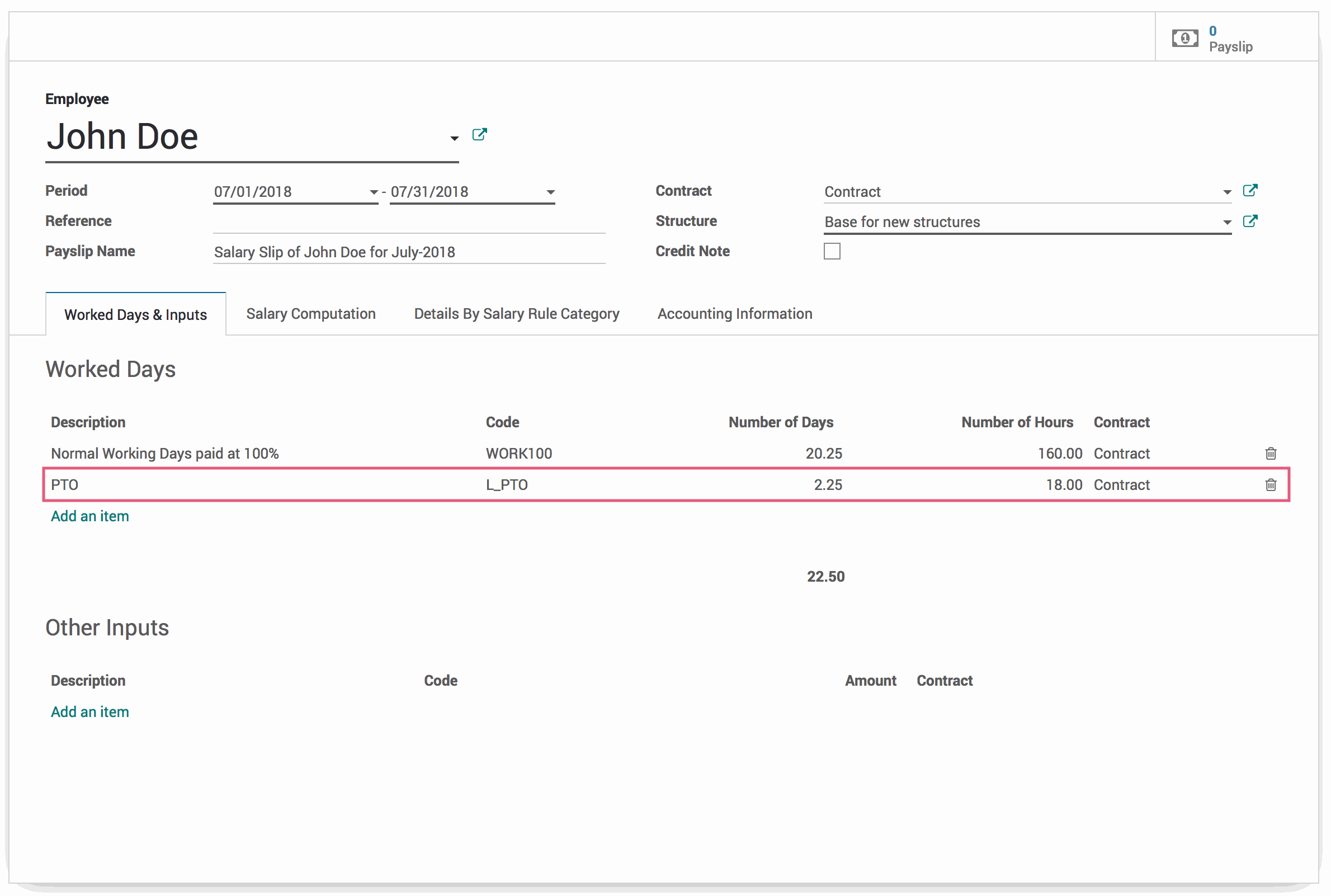Click the credit note checkbox icon

832,251
